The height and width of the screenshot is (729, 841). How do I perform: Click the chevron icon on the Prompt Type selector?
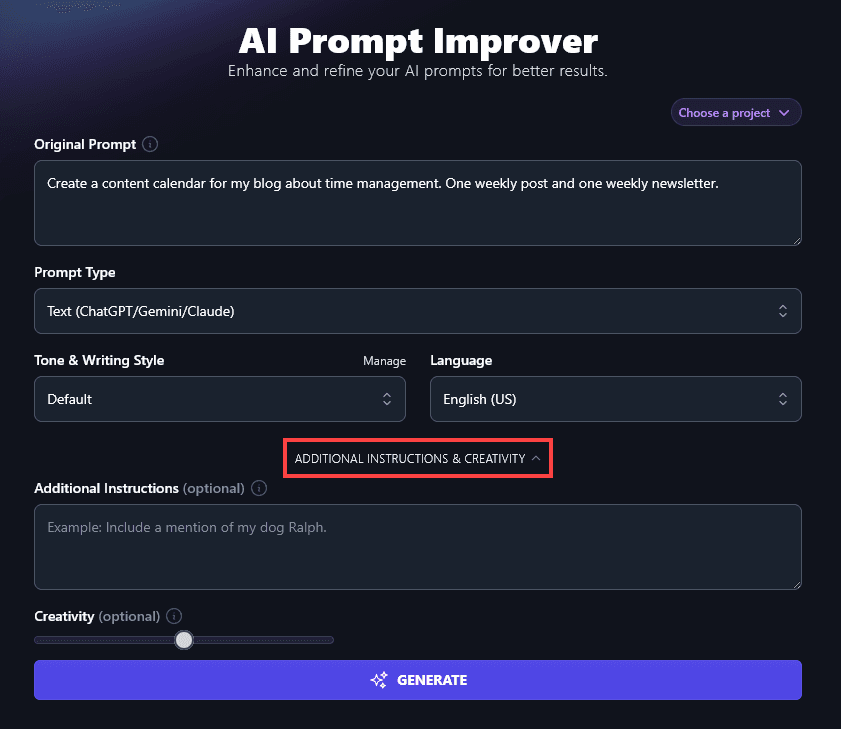(784, 311)
